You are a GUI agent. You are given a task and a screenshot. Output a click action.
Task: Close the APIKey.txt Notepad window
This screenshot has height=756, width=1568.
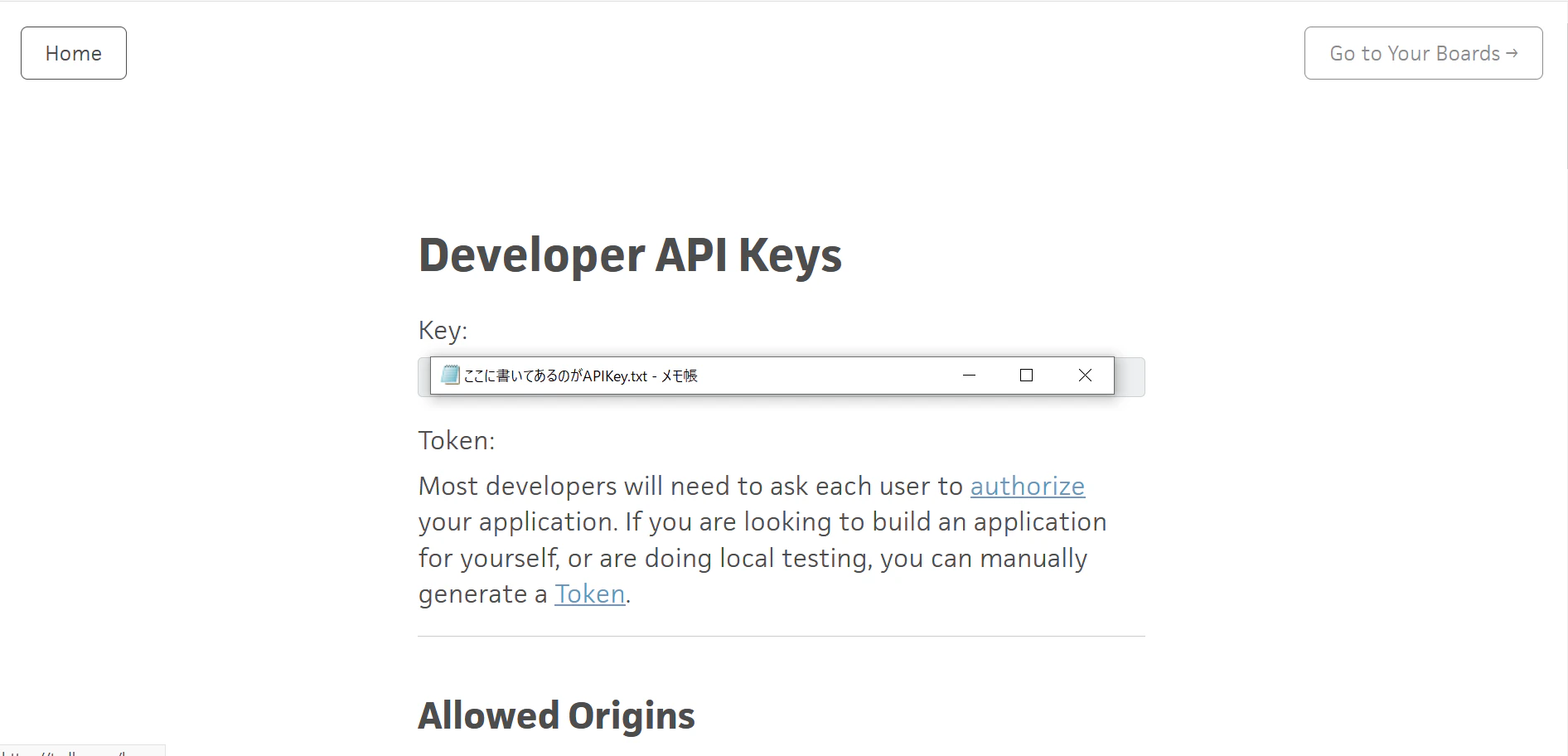[1085, 376]
